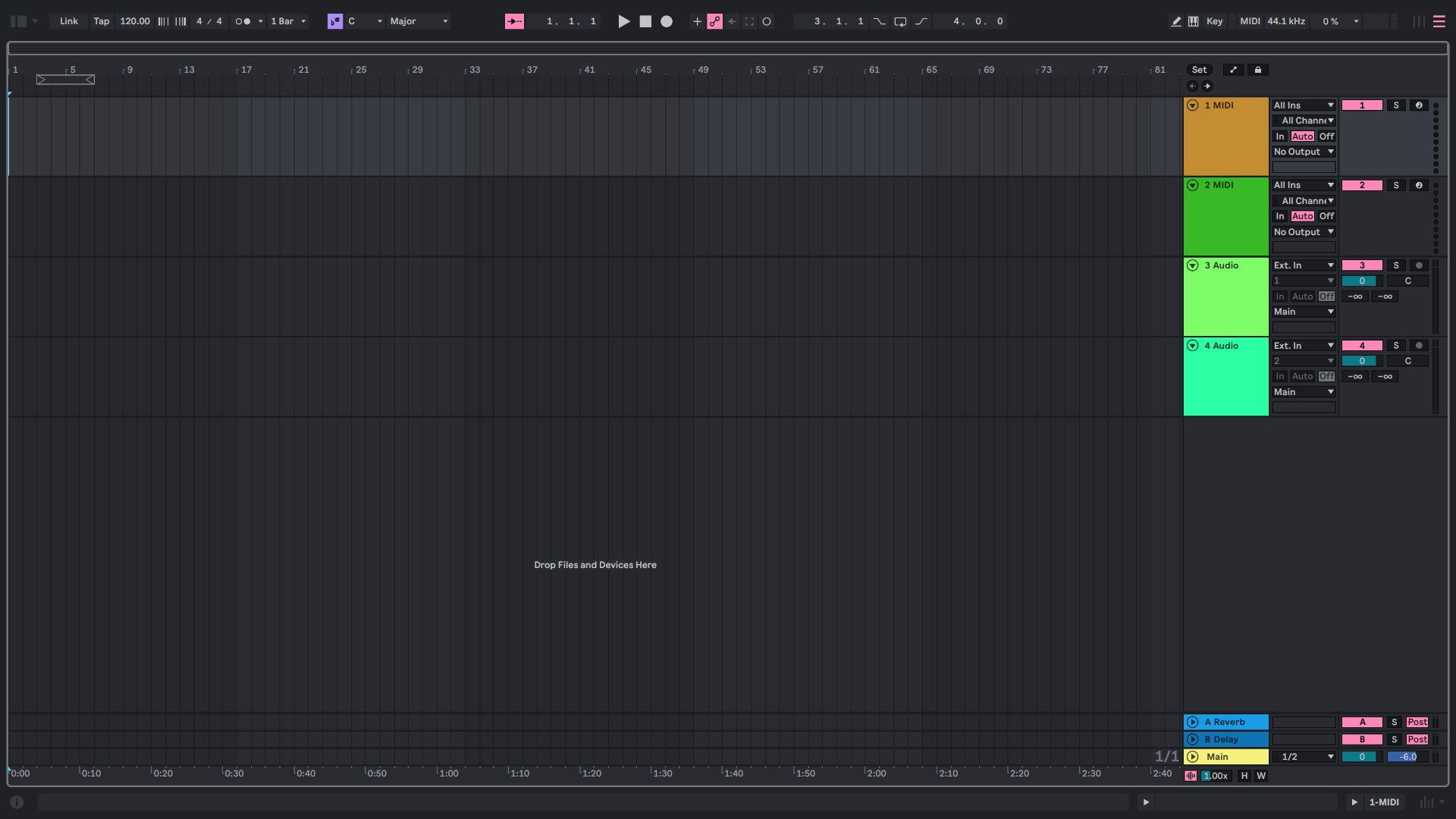Expand the 1 MIDI 'All Ins' input dropdown
Viewport: 1456px width, 819px height.
[1304, 105]
